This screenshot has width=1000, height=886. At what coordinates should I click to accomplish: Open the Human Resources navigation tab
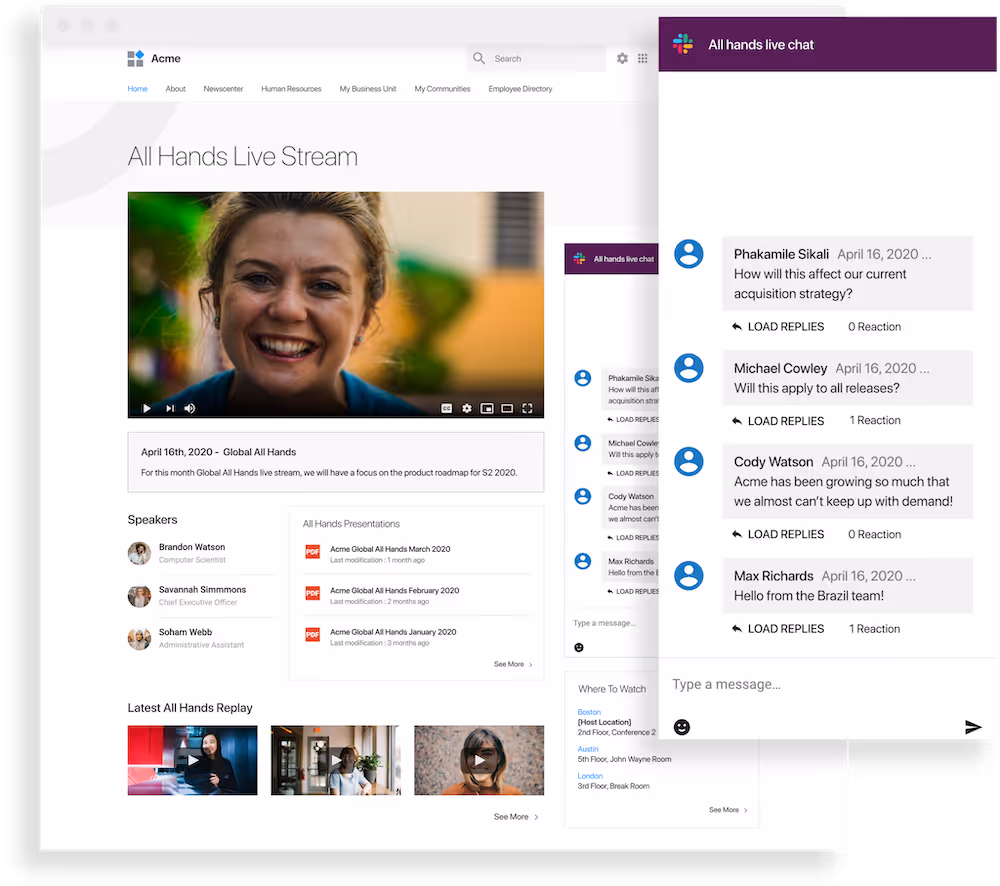click(291, 88)
